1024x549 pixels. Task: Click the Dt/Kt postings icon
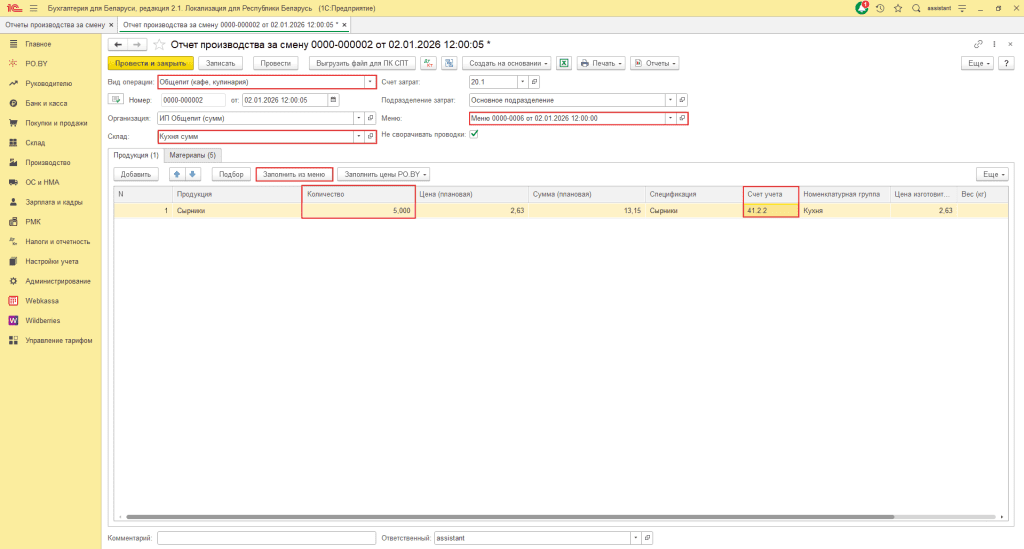[x=429, y=63]
